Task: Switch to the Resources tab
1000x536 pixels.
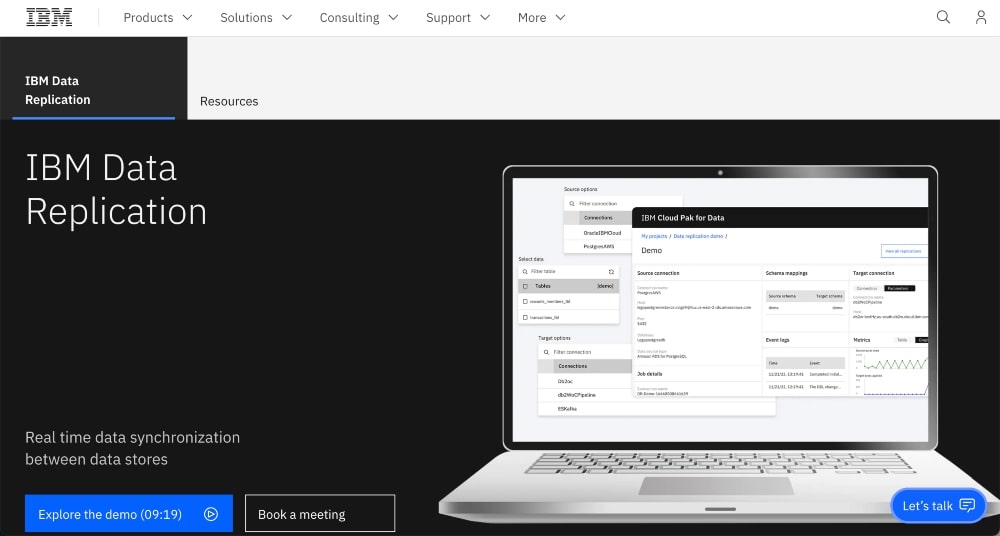Action: pos(229,101)
